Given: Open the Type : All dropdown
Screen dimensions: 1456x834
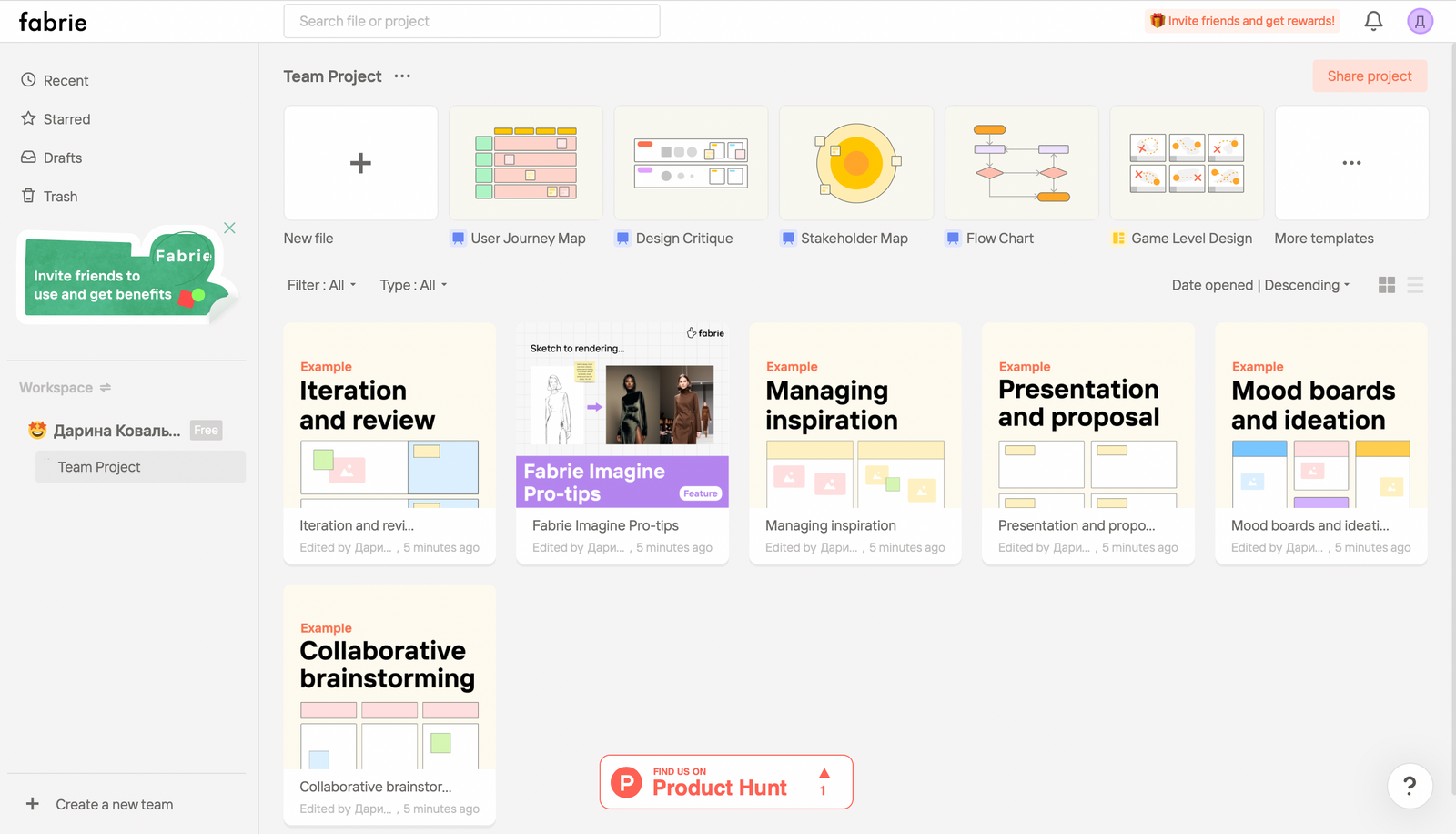Looking at the screenshot, I should click(412, 285).
